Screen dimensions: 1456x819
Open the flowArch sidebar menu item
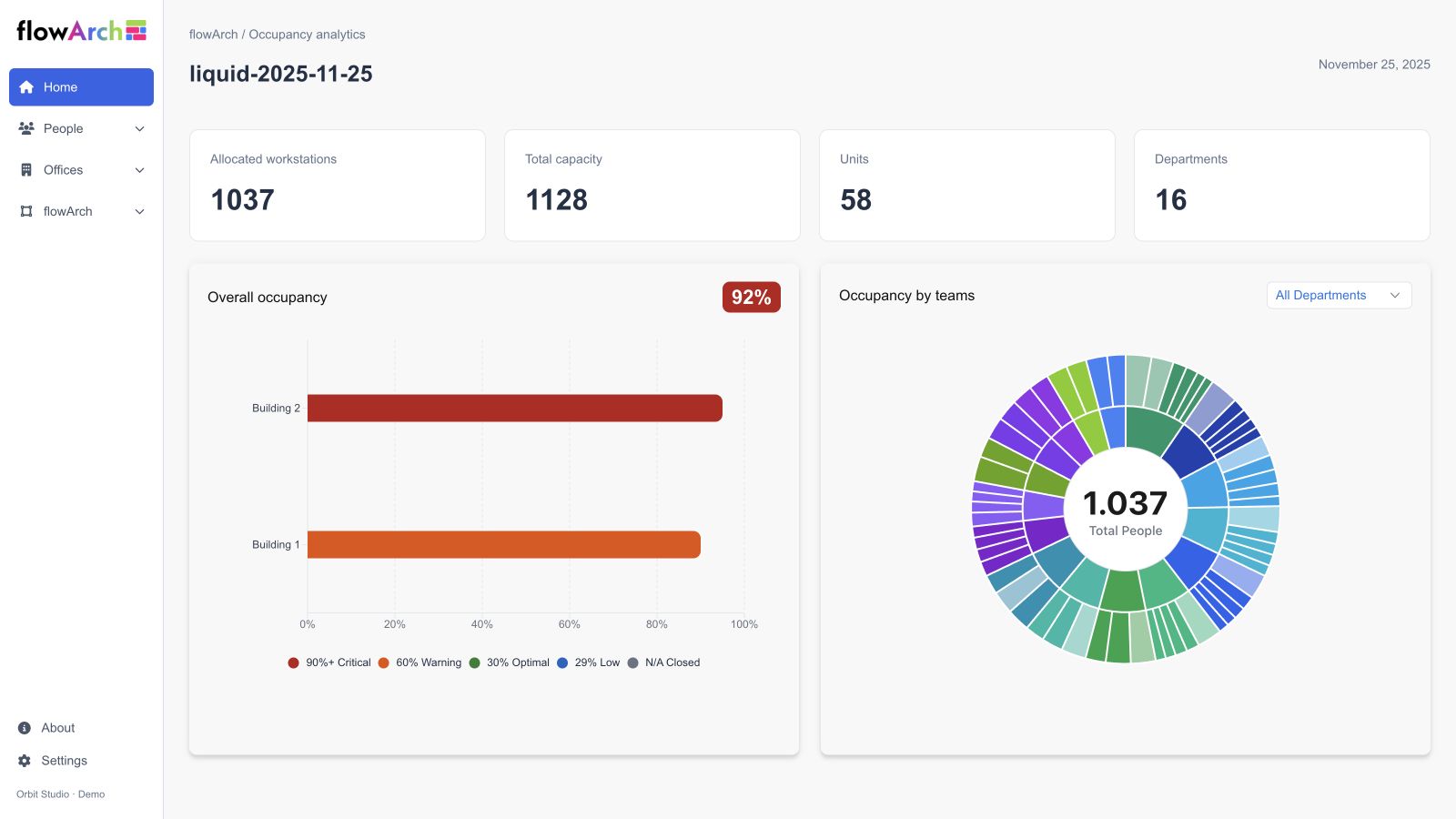click(81, 211)
